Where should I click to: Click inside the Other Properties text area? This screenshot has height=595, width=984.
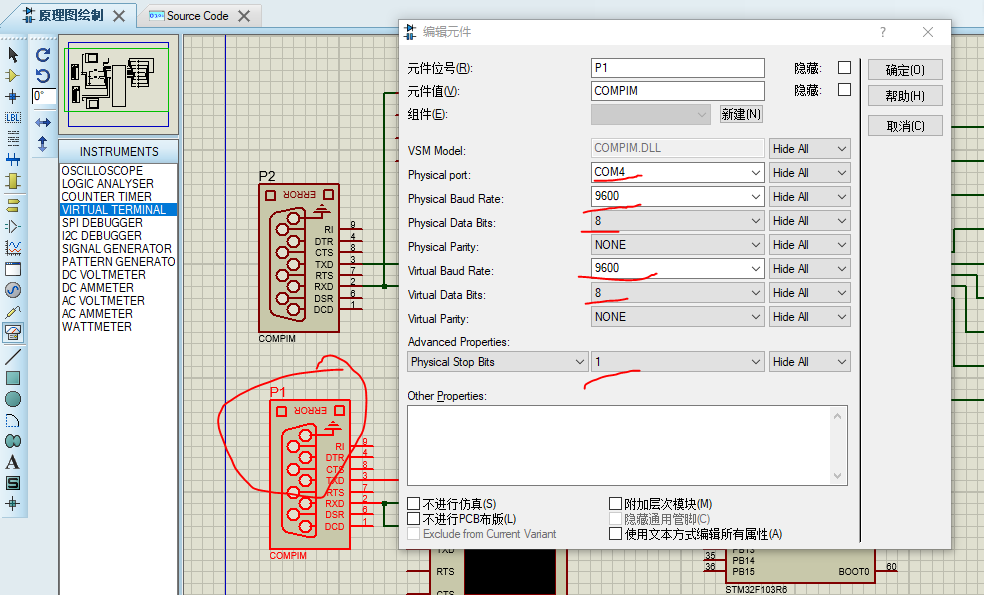pyautogui.click(x=620, y=445)
